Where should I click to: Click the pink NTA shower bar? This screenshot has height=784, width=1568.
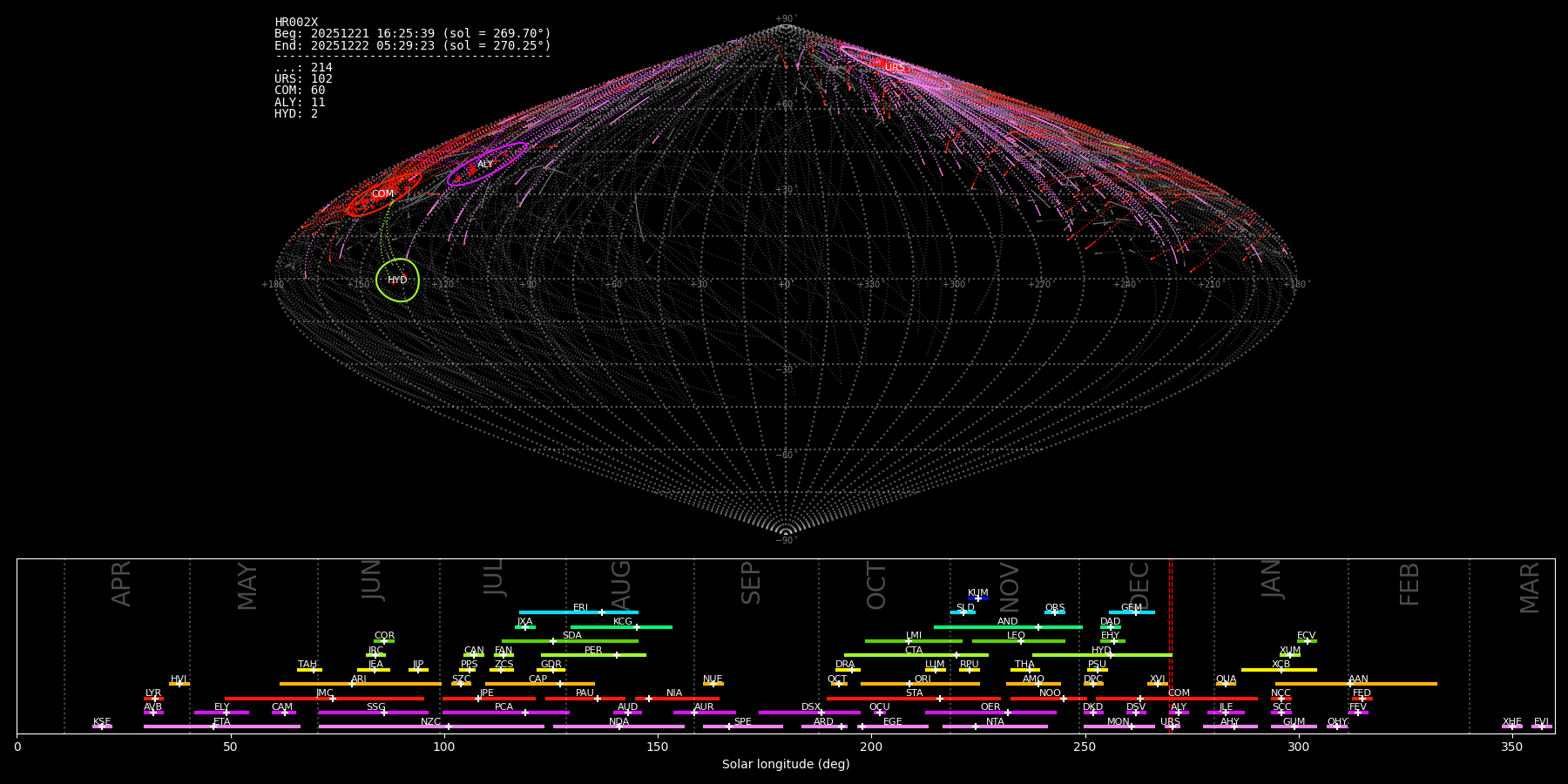coord(995,727)
